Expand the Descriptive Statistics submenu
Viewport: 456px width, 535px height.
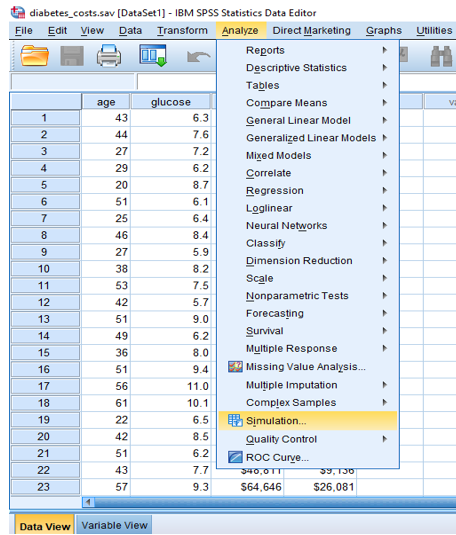308,68
